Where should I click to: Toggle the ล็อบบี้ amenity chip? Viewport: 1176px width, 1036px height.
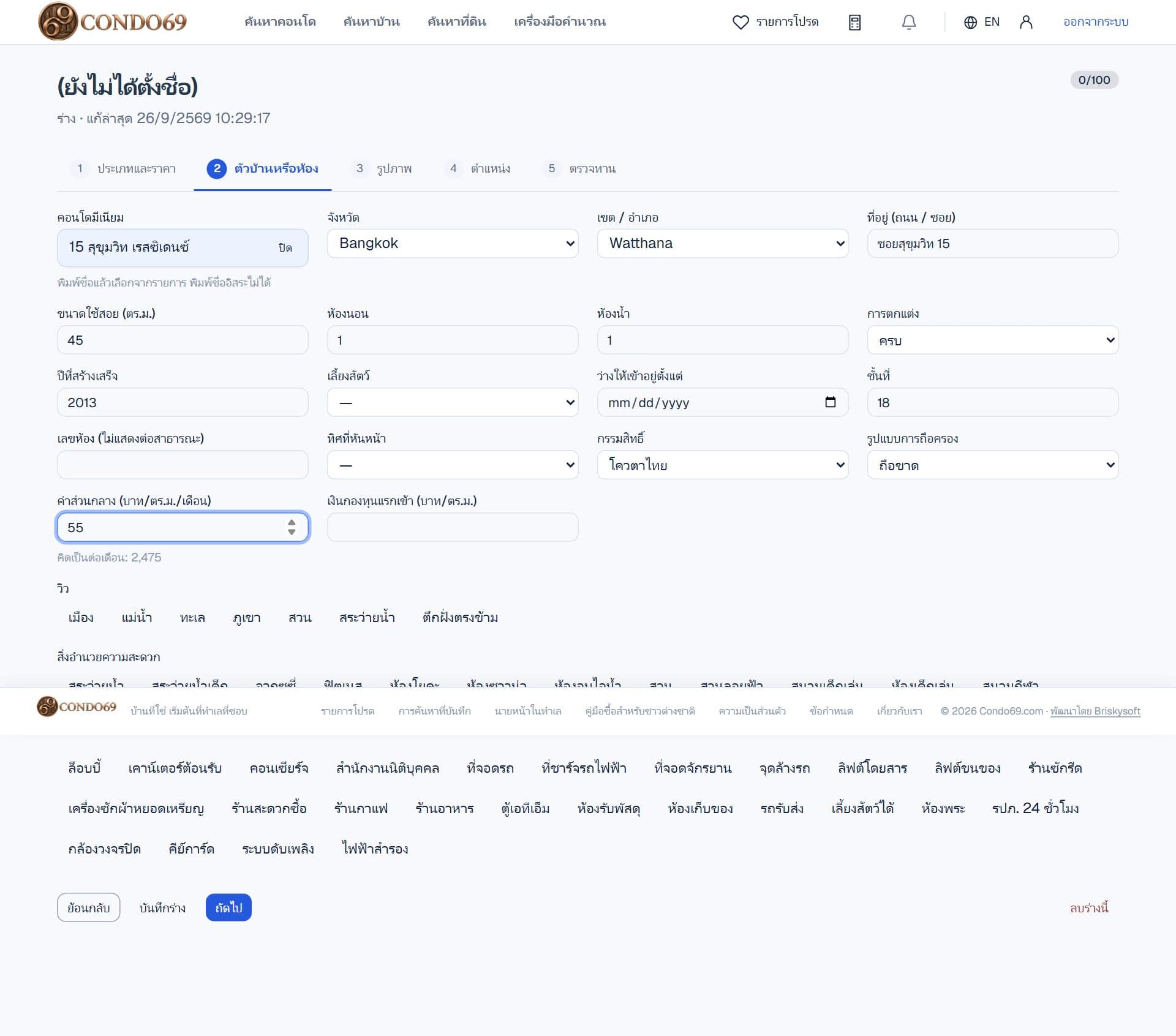(85, 768)
